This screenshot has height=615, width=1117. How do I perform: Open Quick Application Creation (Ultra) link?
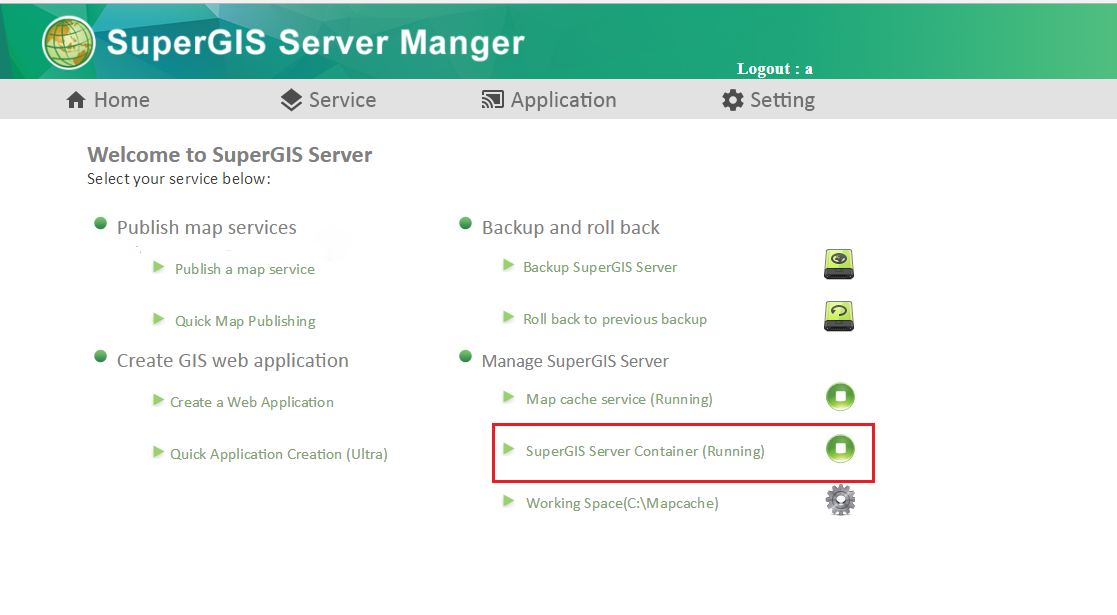pyautogui.click(x=279, y=455)
